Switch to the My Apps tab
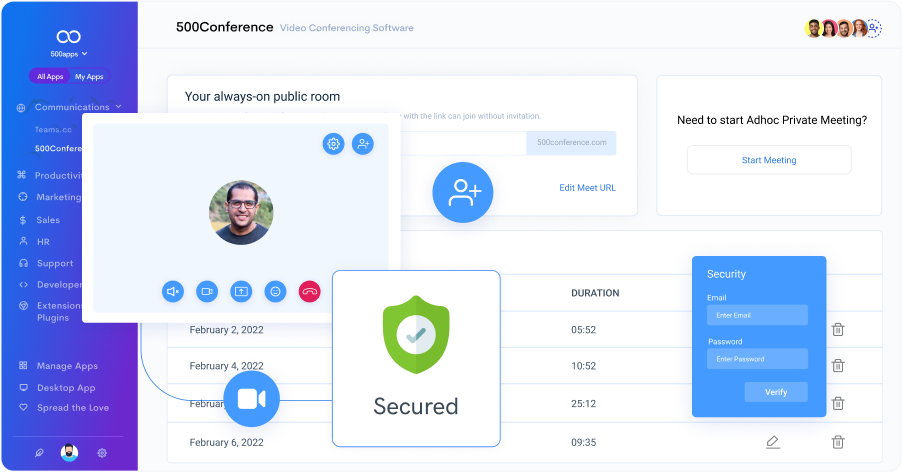 tap(89, 77)
